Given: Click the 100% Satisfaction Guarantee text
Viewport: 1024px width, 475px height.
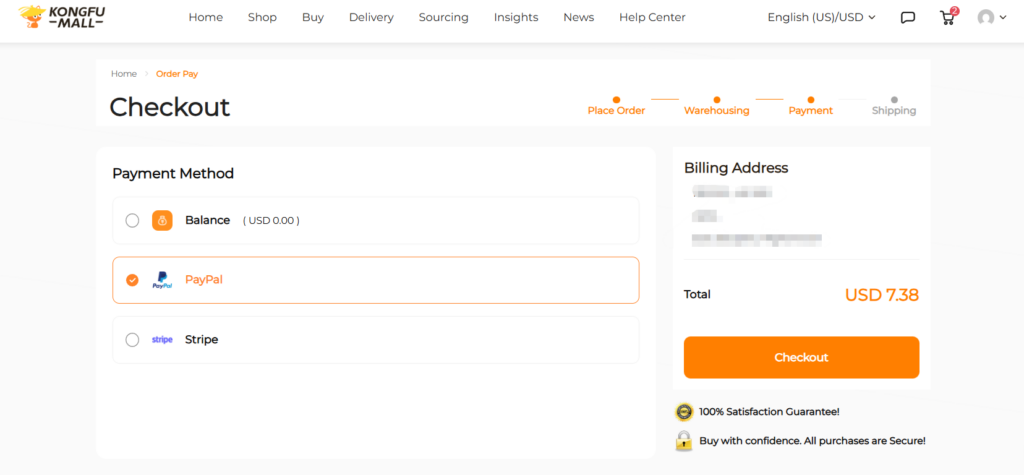Looking at the screenshot, I should [769, 412].
